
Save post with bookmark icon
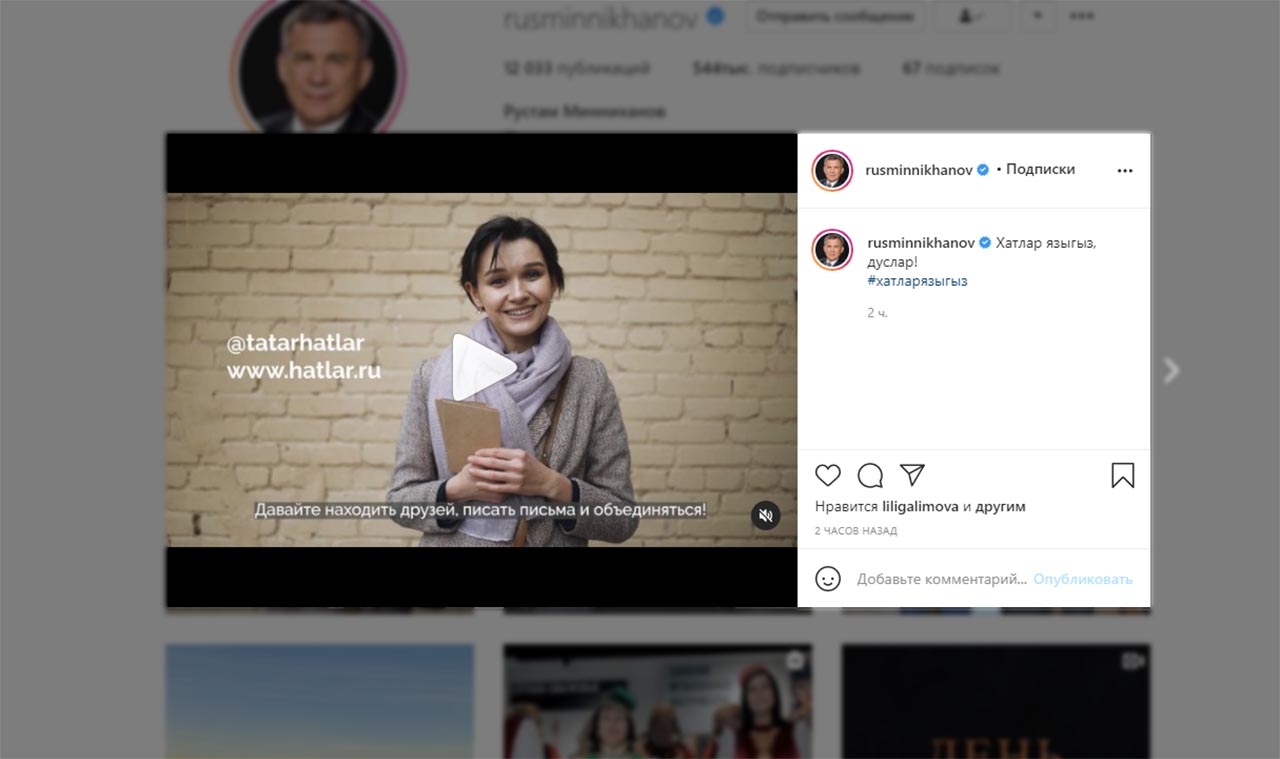pos(1123,475)
